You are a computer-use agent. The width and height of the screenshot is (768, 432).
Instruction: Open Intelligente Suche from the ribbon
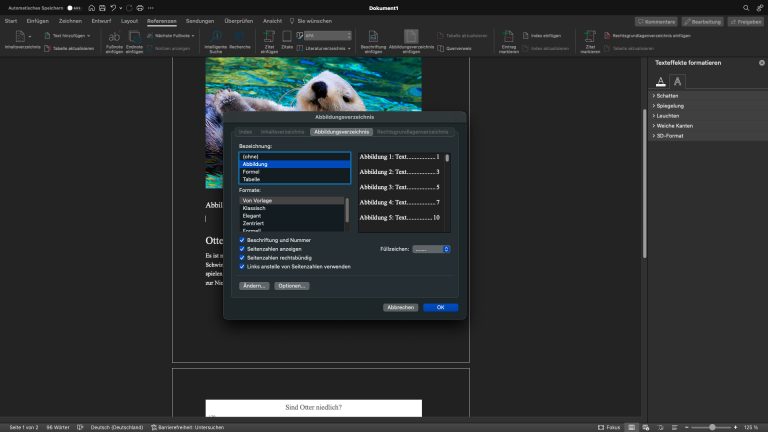pos(214,37)
